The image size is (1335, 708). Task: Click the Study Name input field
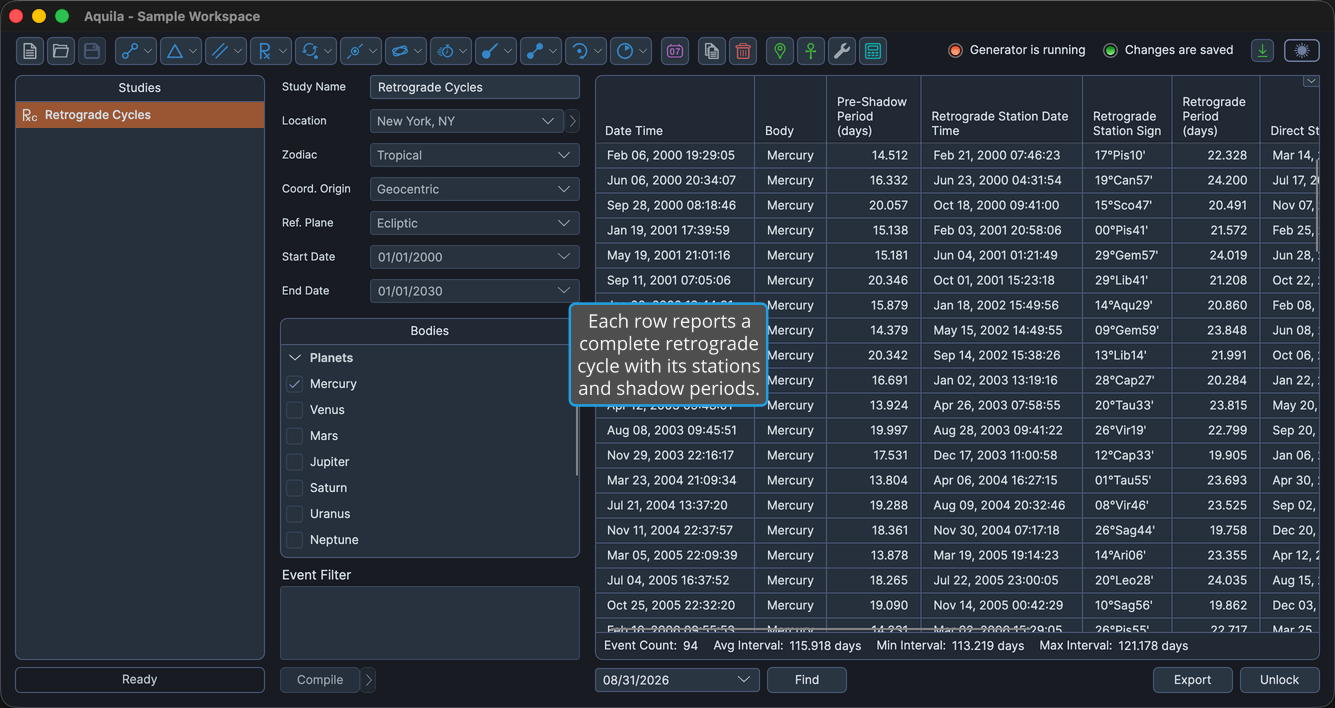(x=475, y=87)
